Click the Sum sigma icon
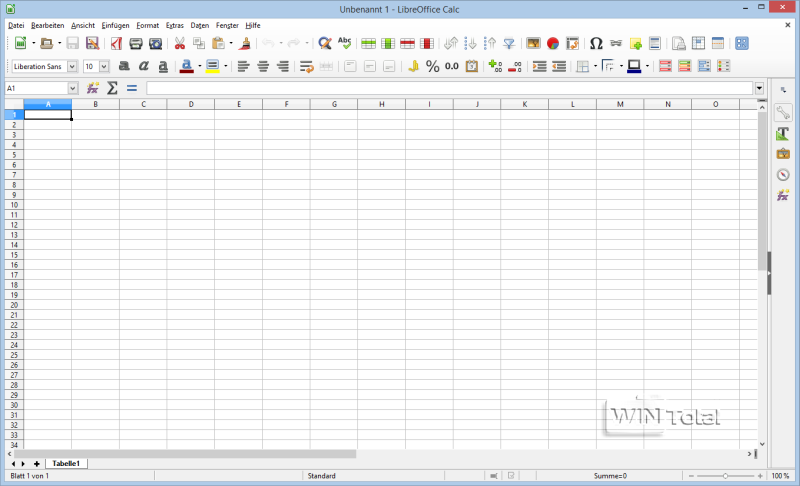The height and width of the screenshot is (486, 800). (x=112, y=88)
